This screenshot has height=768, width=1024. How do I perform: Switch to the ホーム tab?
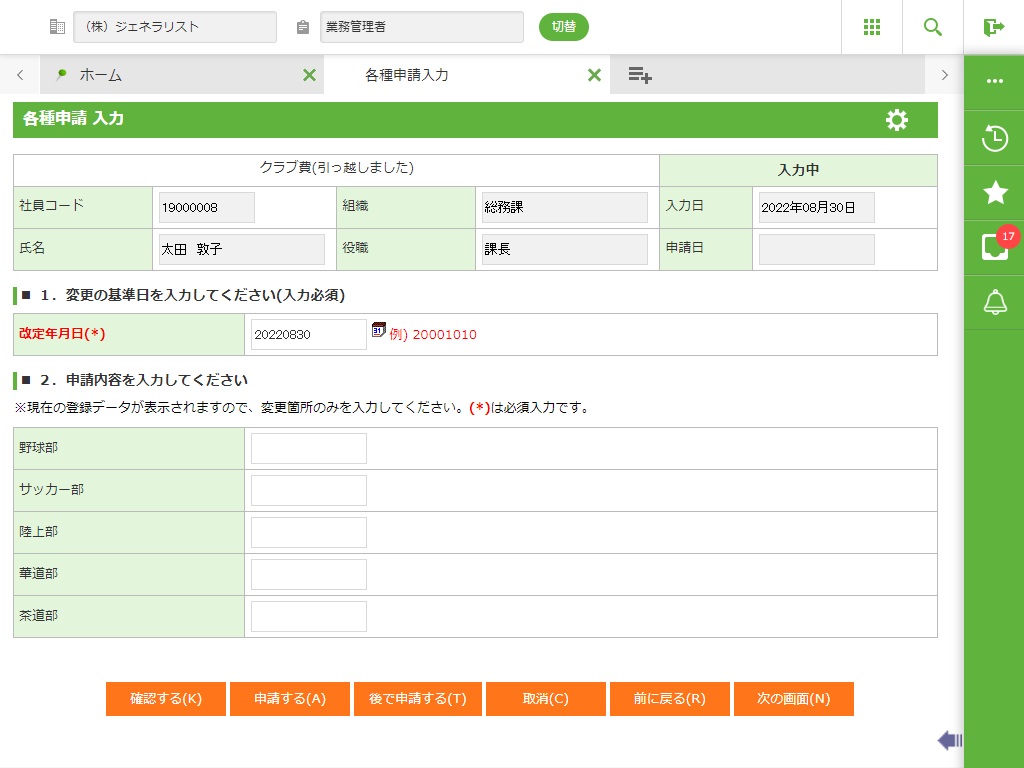point(100,75)
